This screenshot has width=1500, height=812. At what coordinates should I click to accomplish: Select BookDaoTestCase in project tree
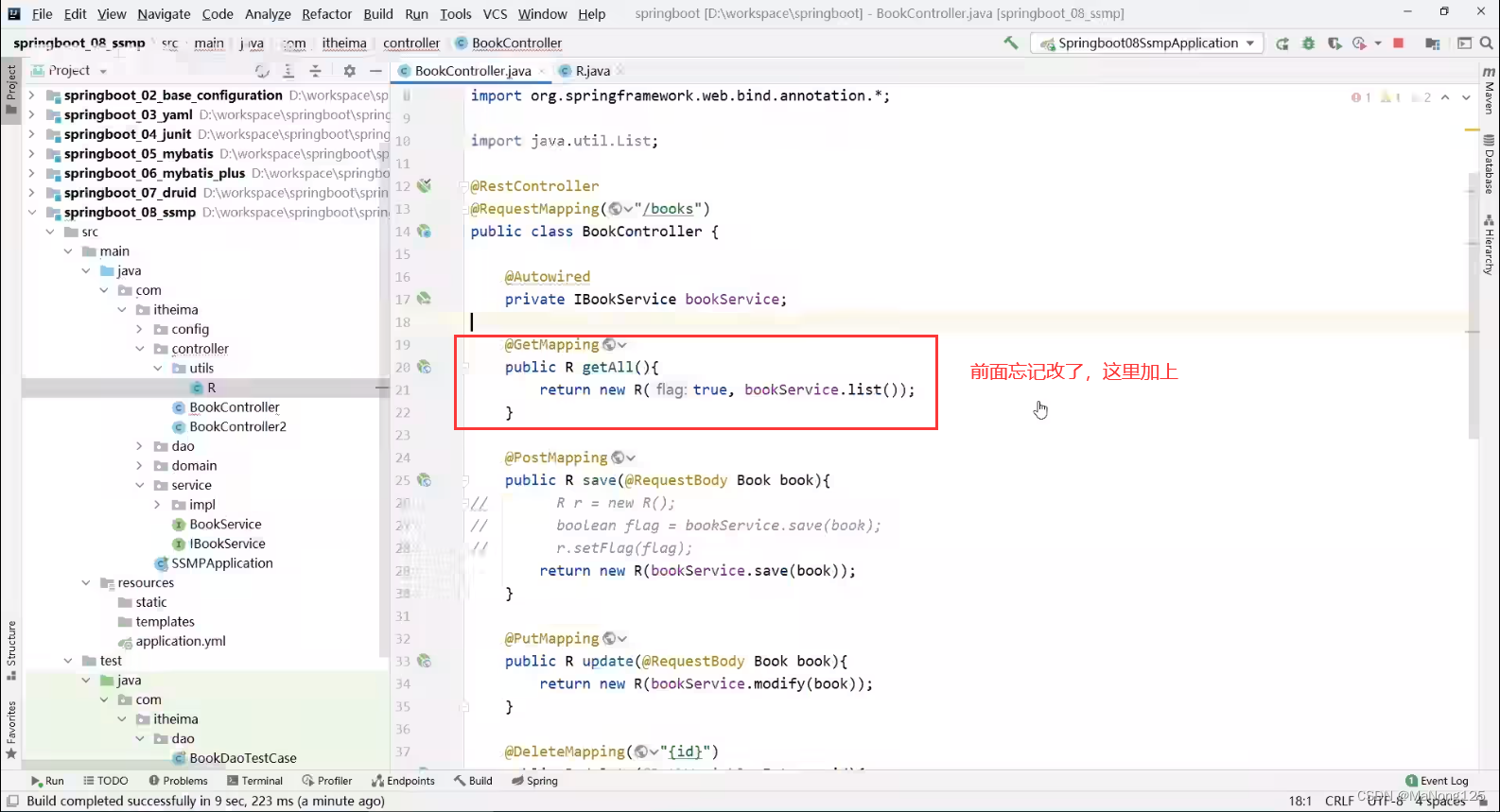pos(243,758)
